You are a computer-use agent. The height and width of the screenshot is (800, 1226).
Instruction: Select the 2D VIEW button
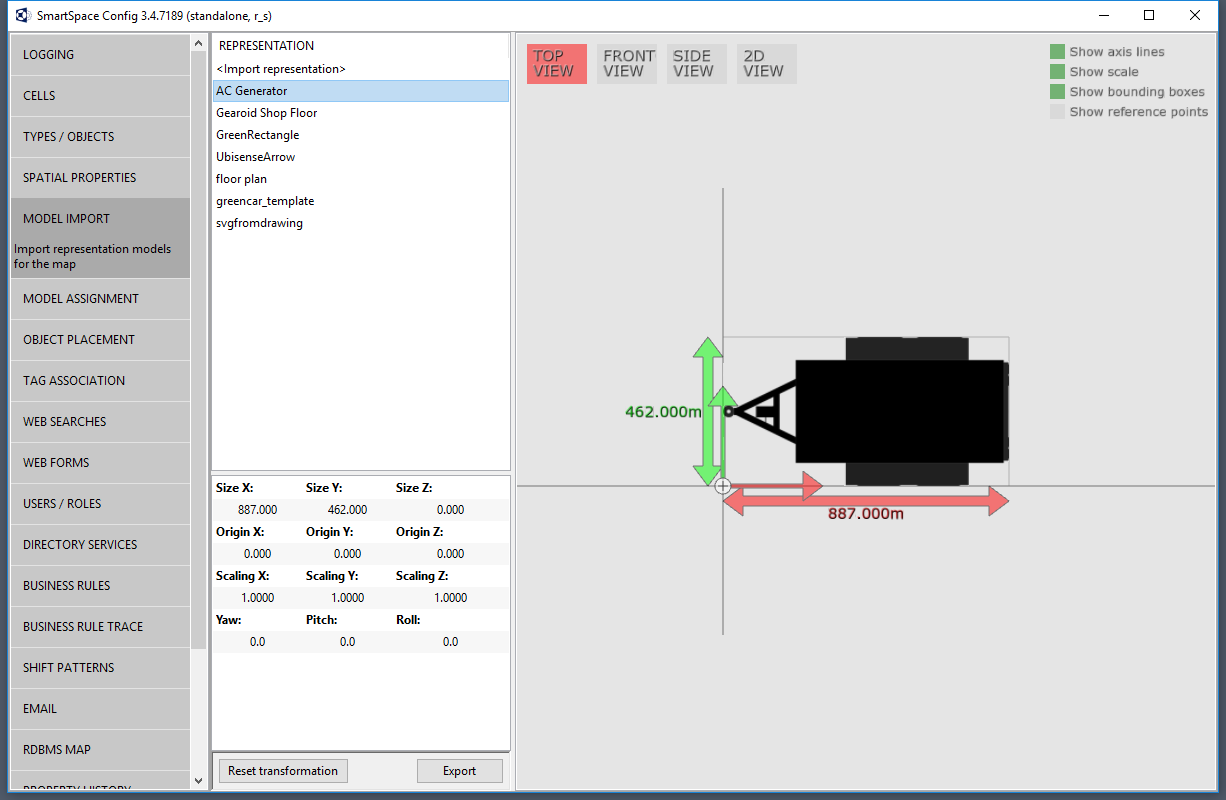tap(766, 63)
